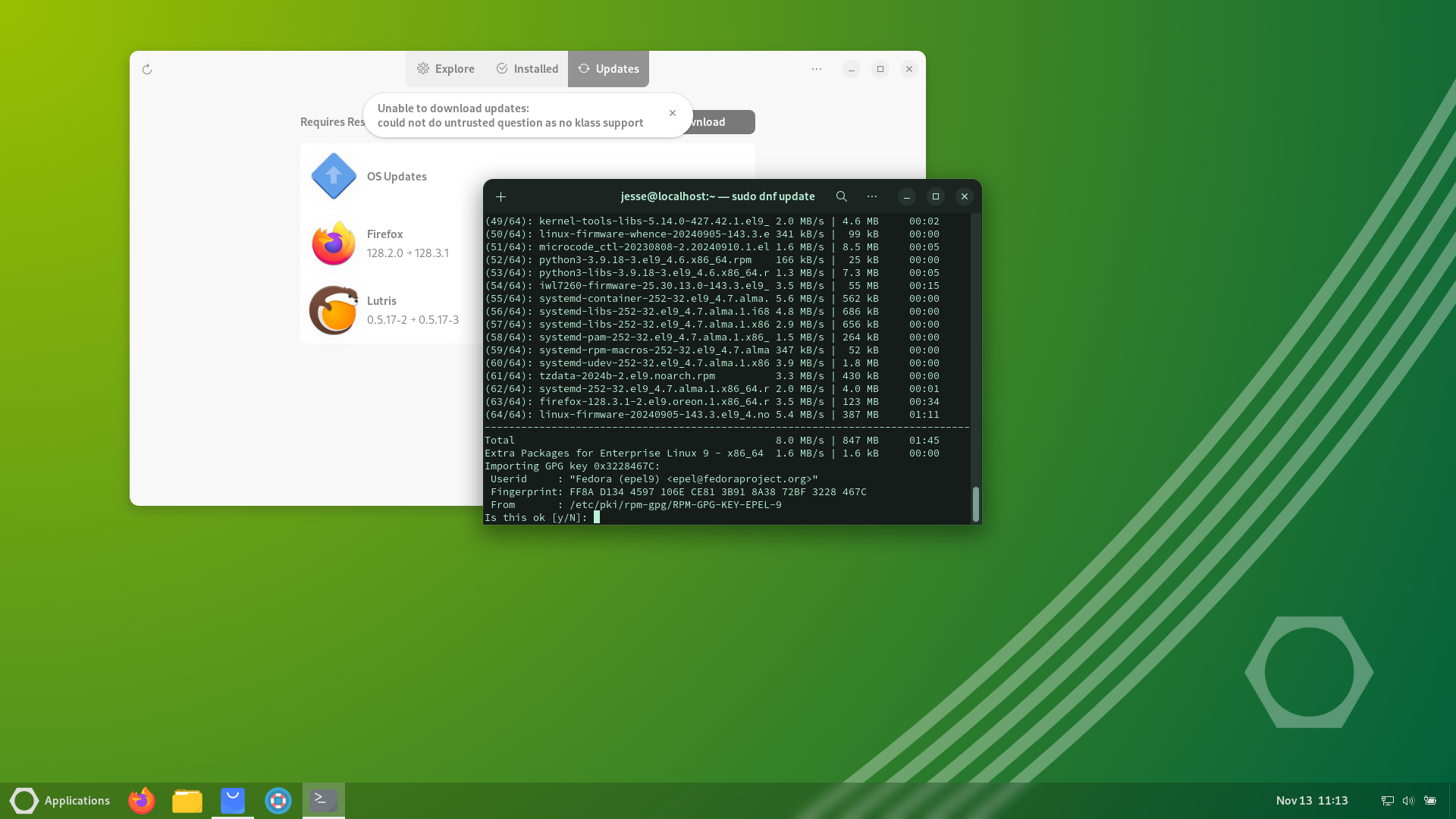Open the volume indicator

click(x=1408, y=801)
